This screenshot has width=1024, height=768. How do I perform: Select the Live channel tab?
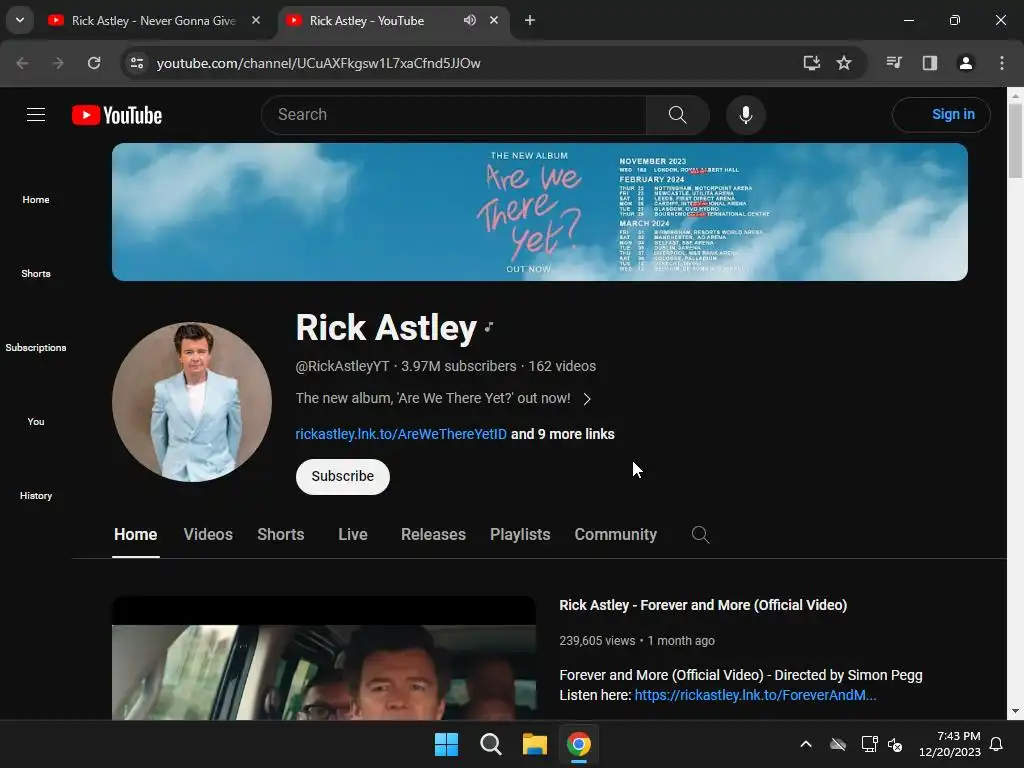(353, 535)
